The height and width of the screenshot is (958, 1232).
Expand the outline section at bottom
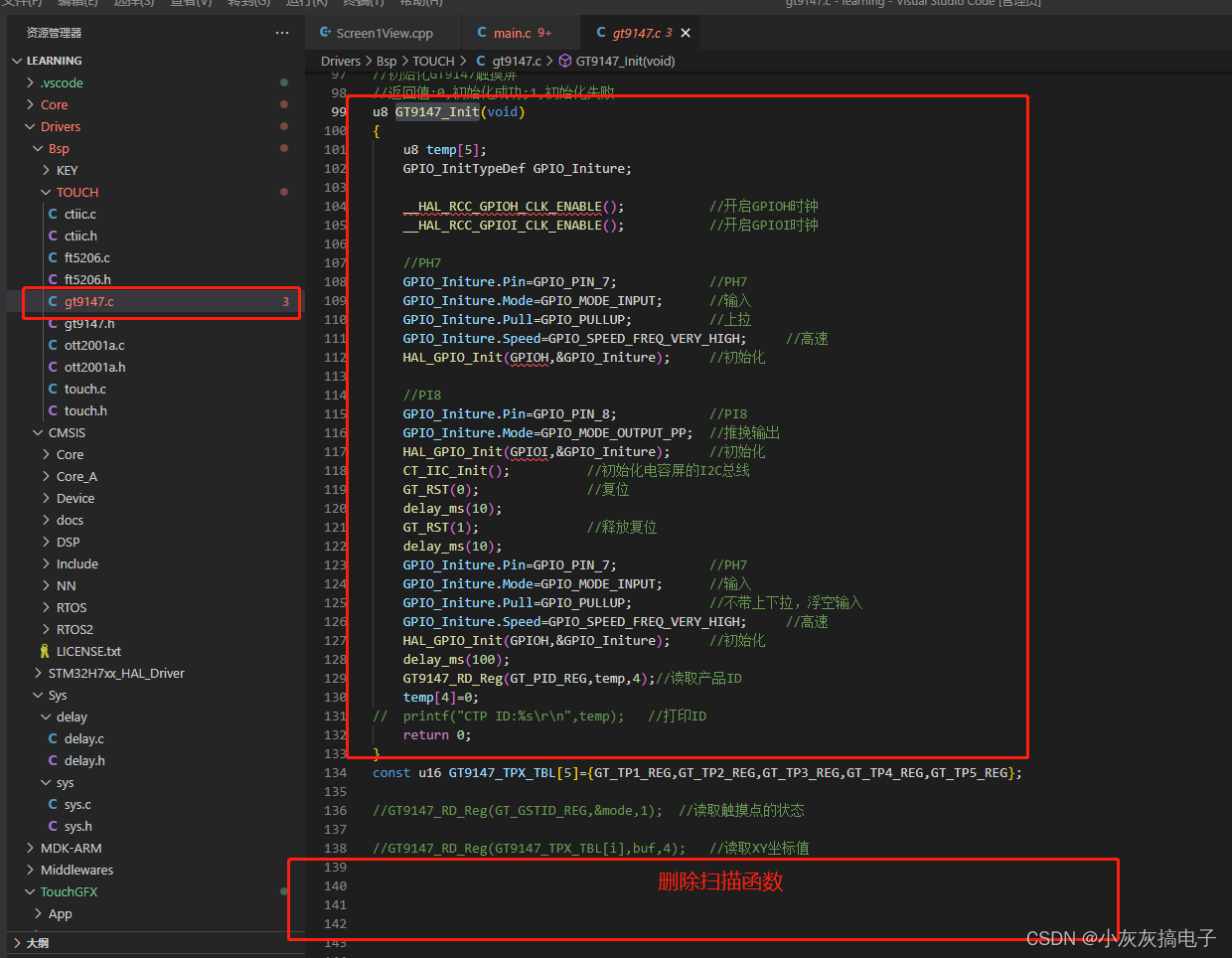[x=38, y=942]
